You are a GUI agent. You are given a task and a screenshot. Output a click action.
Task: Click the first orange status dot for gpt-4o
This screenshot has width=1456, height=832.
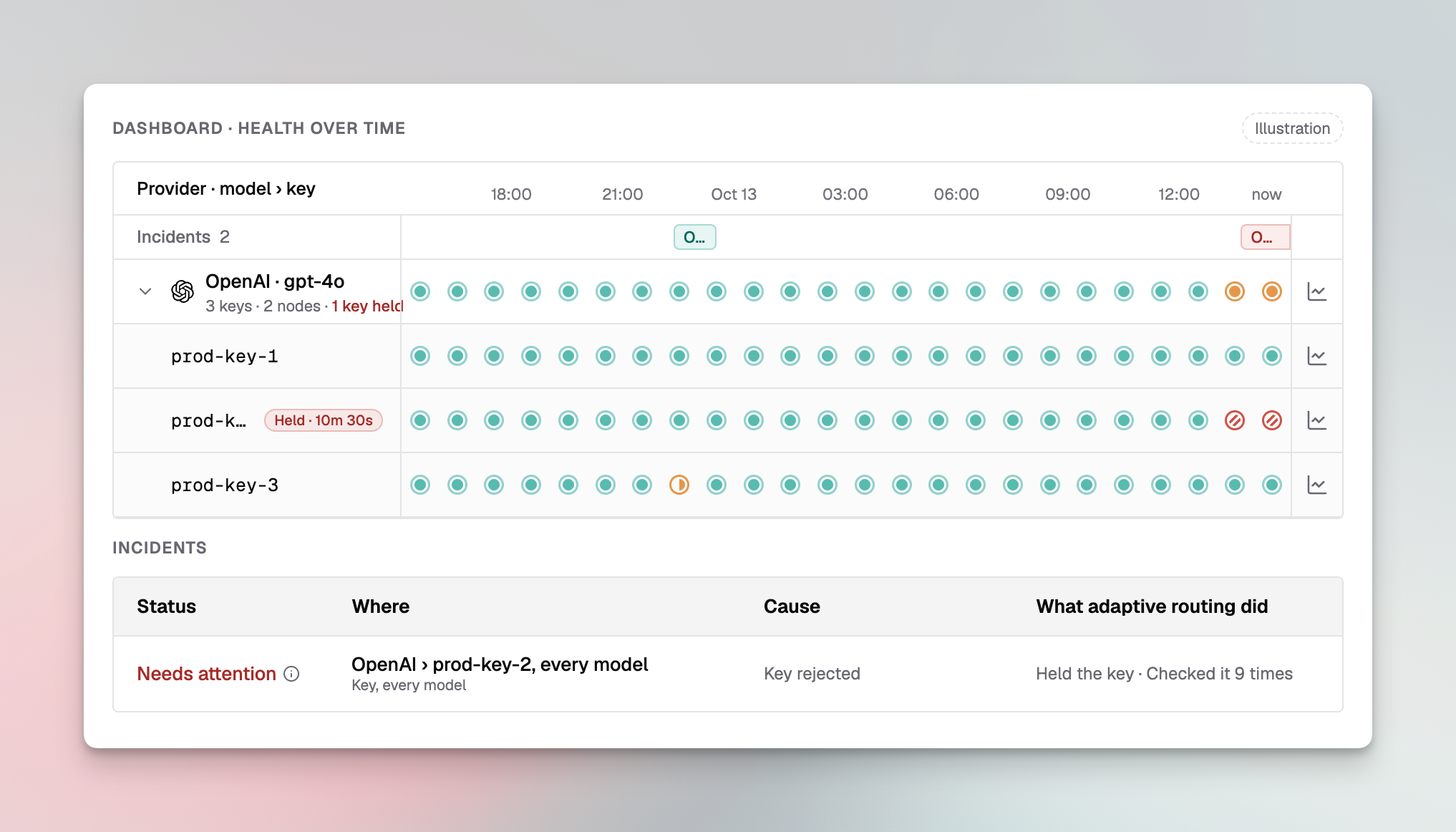coord(1235,291)
